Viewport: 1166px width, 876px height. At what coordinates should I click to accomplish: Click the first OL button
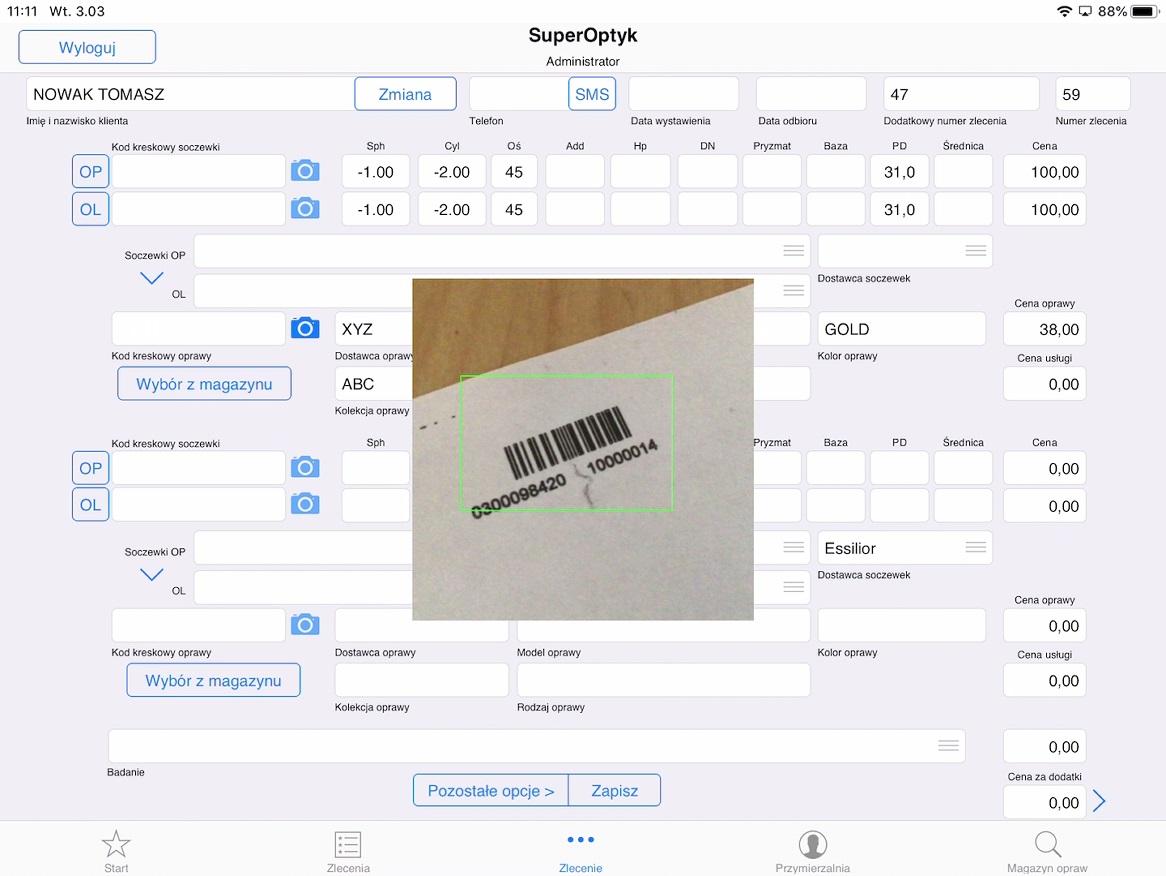pos(91,209)
